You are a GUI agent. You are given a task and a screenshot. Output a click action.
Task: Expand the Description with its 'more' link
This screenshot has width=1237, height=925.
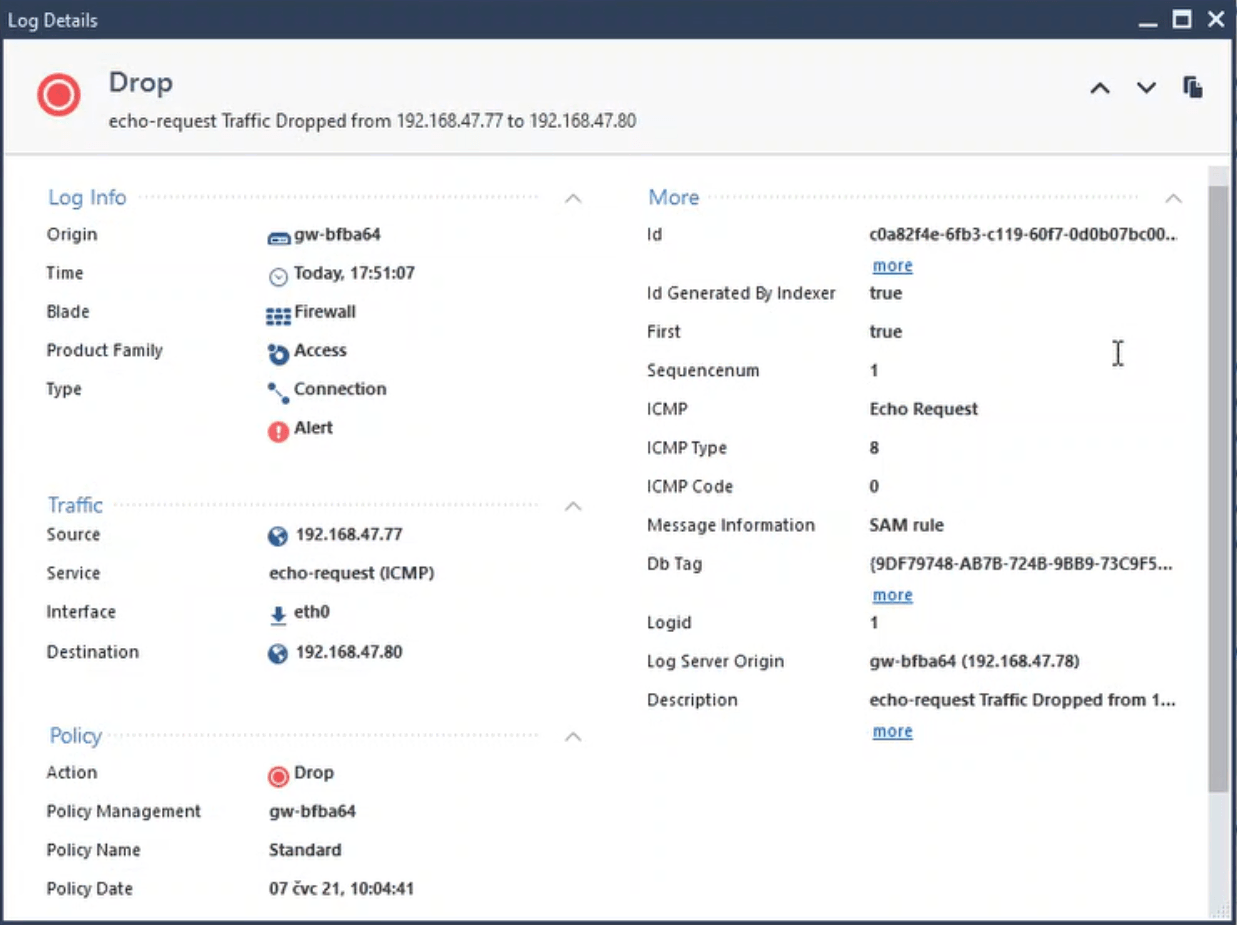pos(892,731)
